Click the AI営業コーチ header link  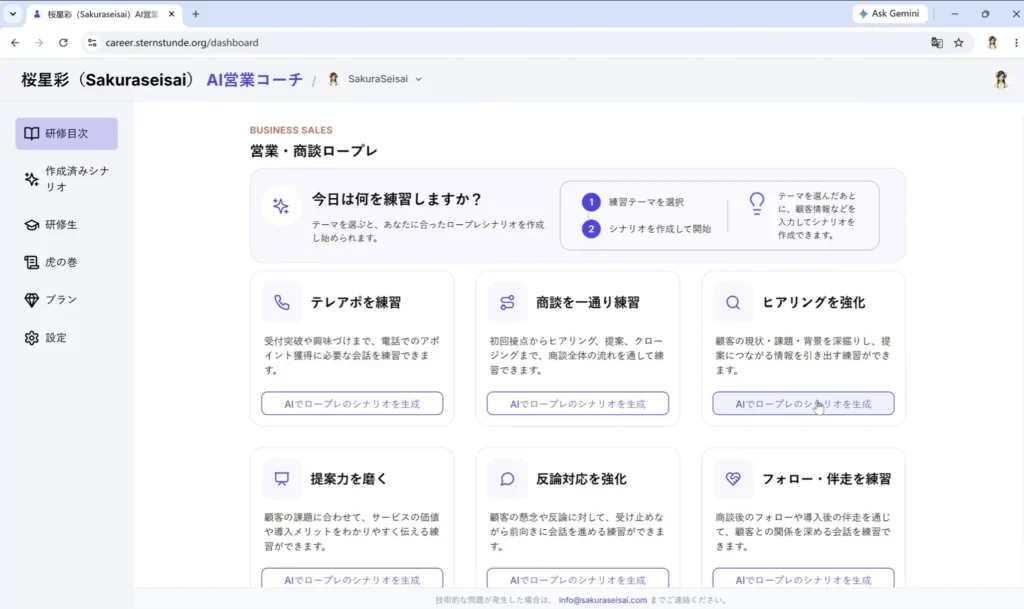(x=255, y=80)
